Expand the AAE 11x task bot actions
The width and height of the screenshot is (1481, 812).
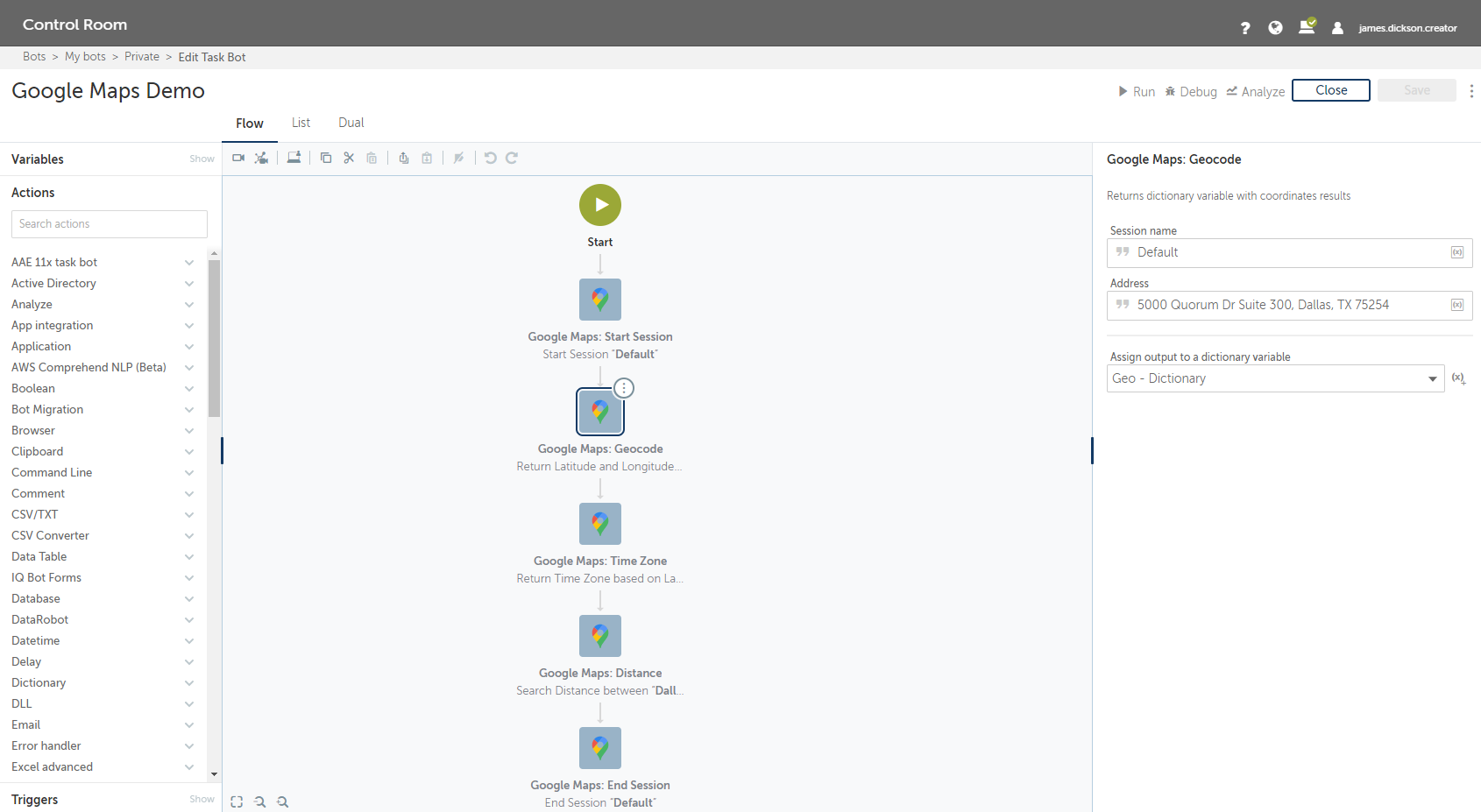click(189, 263)
